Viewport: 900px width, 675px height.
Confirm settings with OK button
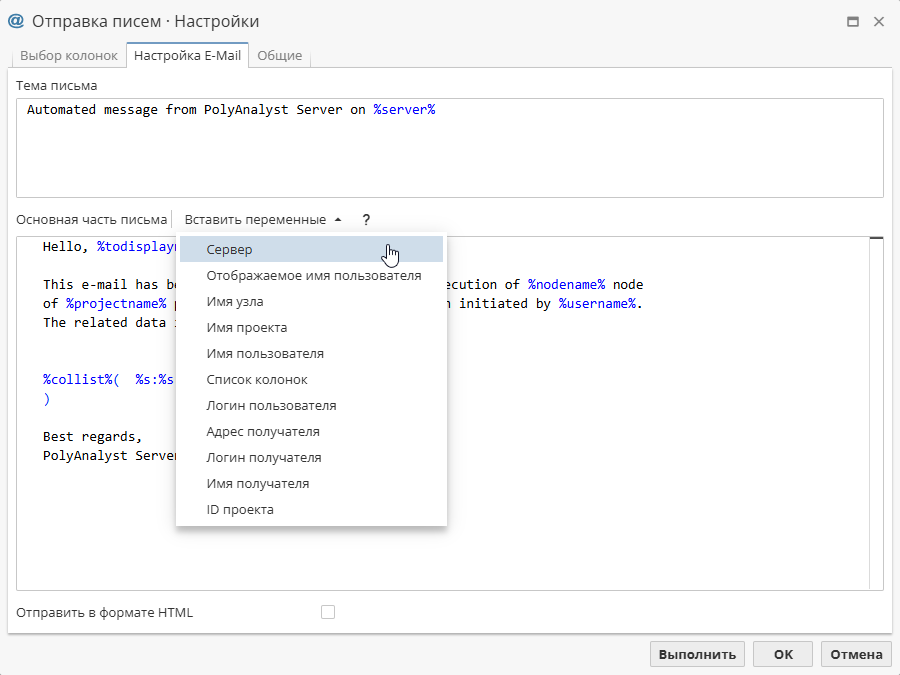point(783,654)
